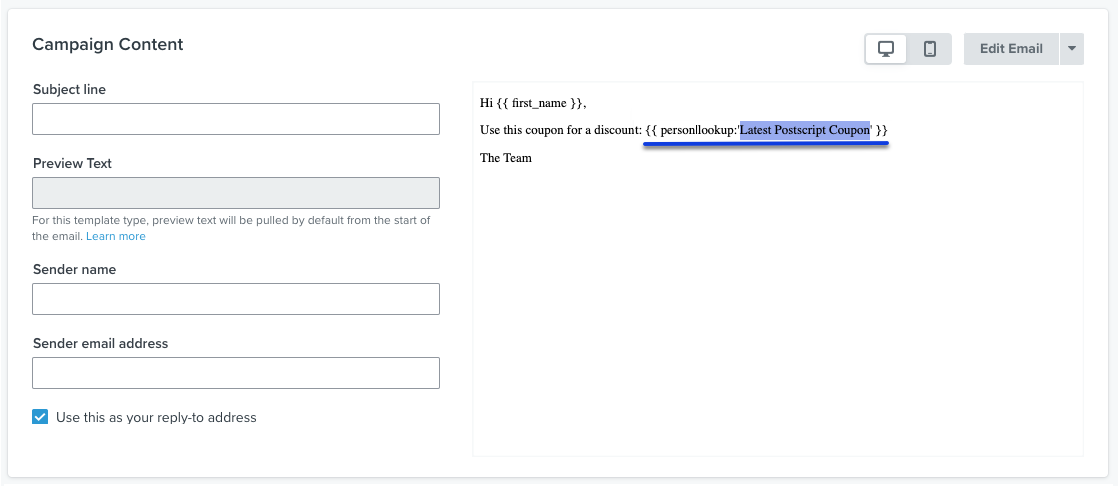
Task: Switch to mobile preview mode
Action: click(930, 49)
